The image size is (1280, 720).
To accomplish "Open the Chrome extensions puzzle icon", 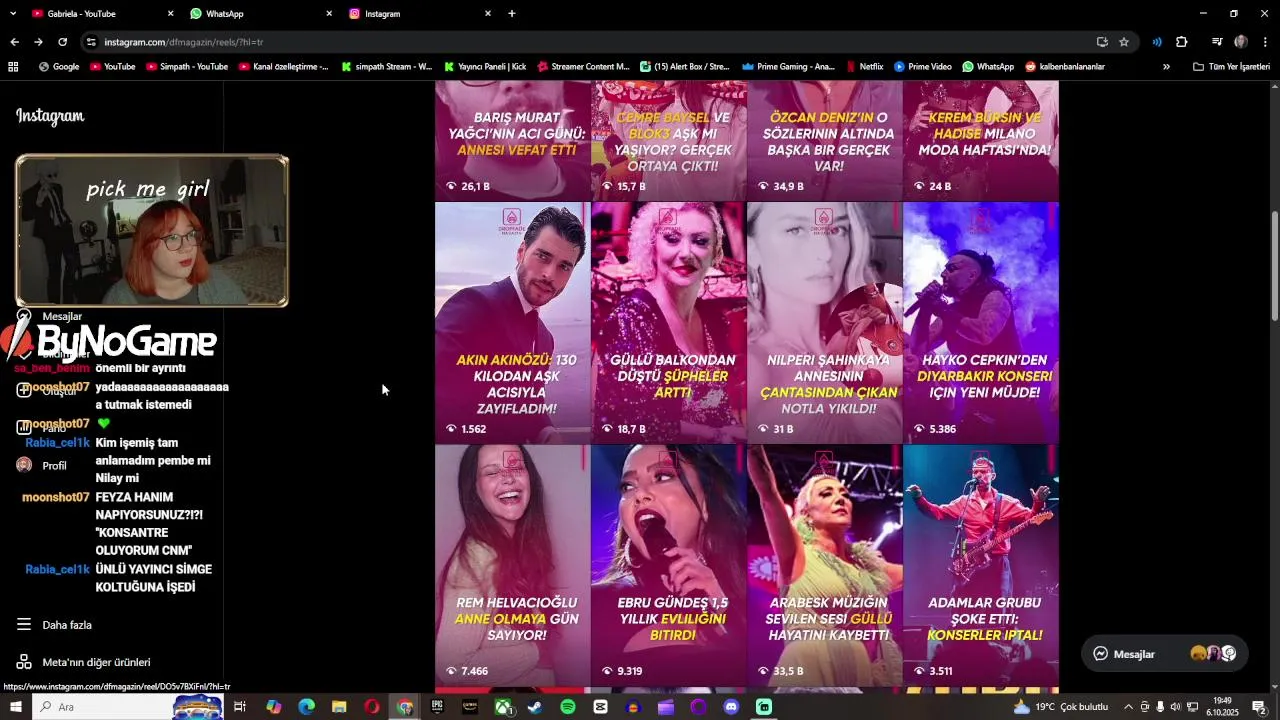I will (x=1181, y=42).
